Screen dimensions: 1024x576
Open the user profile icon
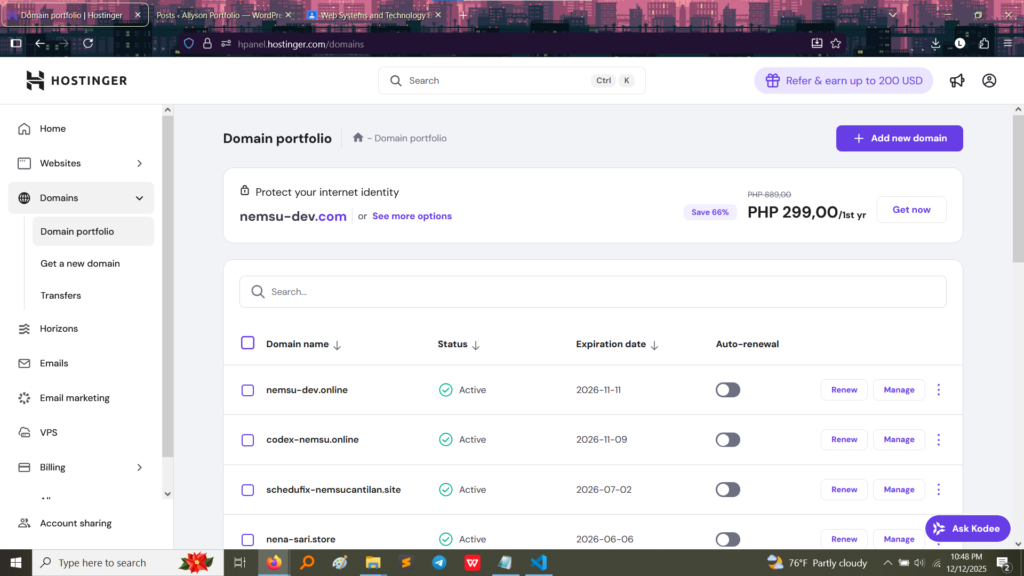(x=989, y=81)
